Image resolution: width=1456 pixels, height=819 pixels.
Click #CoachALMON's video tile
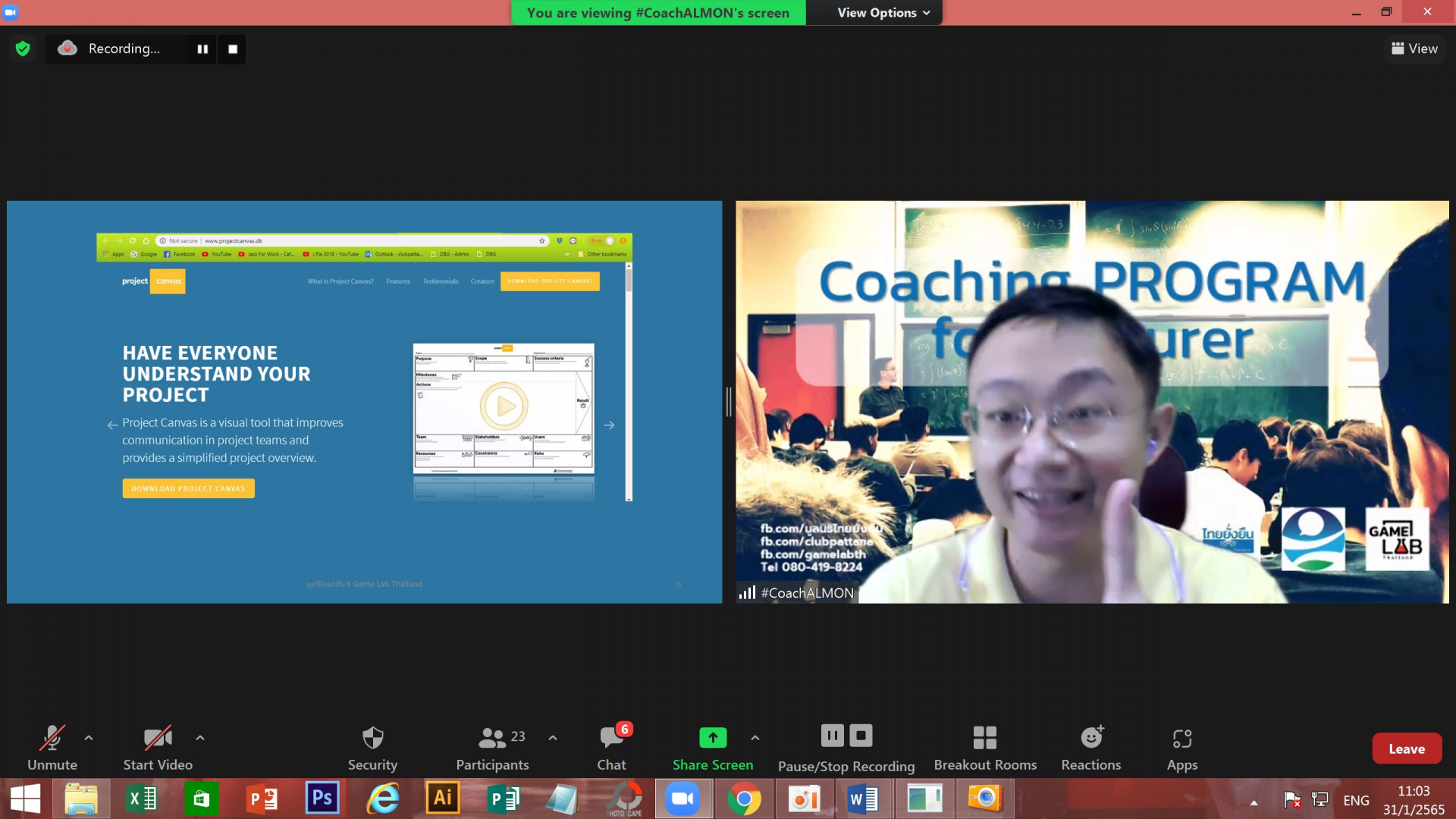click(1092, 402)
